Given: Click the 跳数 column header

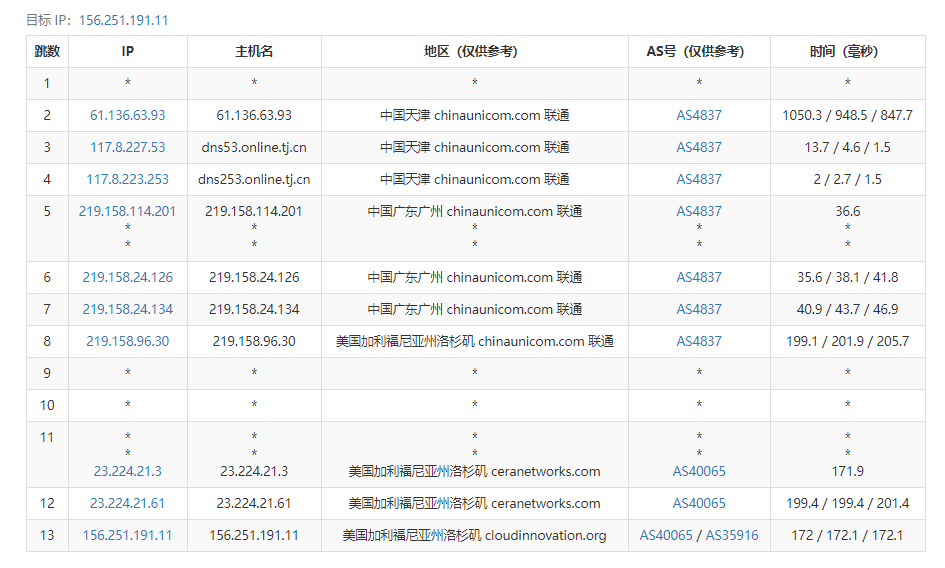Looking at the screenshot, I should pos(47,51).
